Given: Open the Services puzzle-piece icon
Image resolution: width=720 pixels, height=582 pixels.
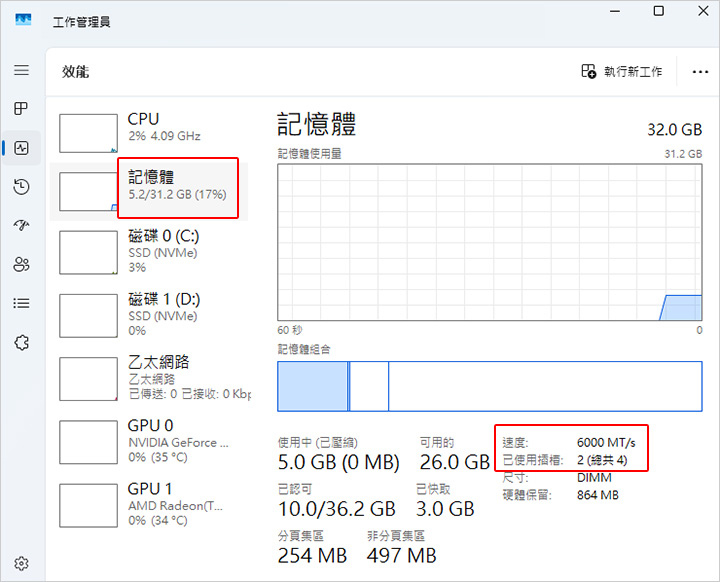Looking at the screenshot, I should coord(21,342).
